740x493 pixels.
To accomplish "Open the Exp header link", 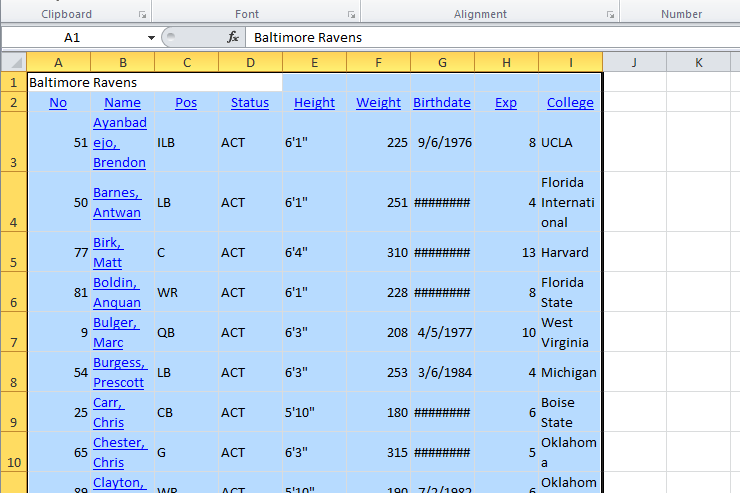I will [506, 103].
